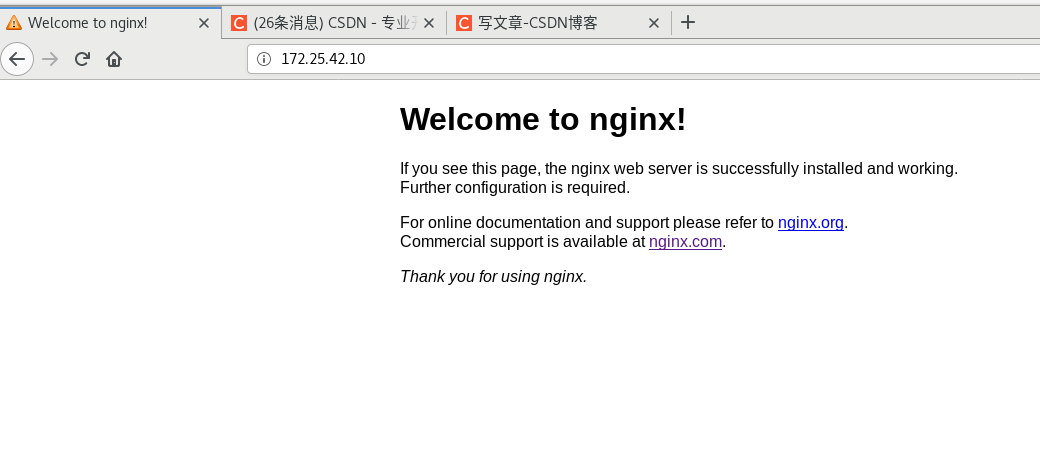
Task: Go to the browser home page
Action: click(x=114, y=59)
